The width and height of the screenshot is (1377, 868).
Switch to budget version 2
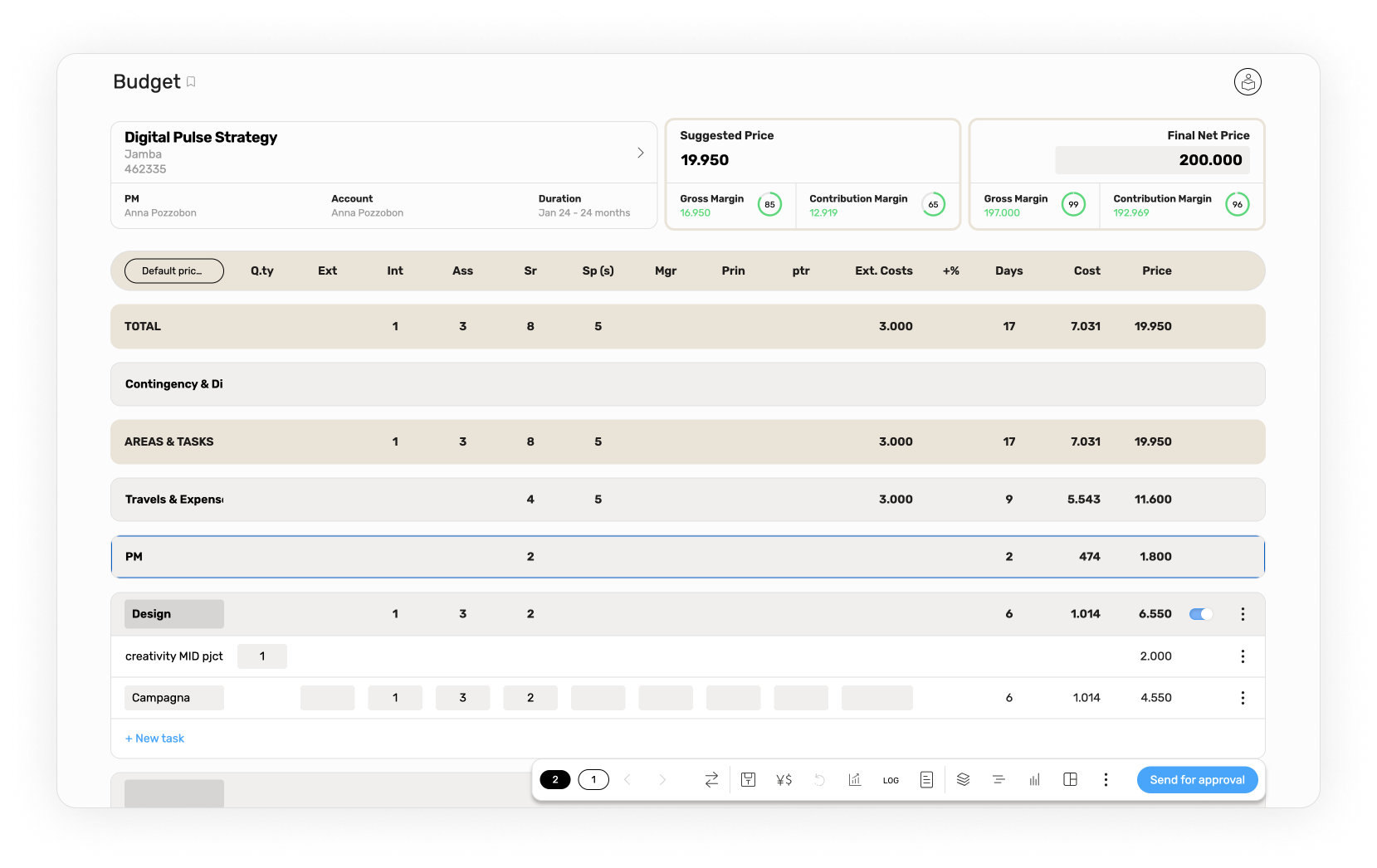pos(555,780)
